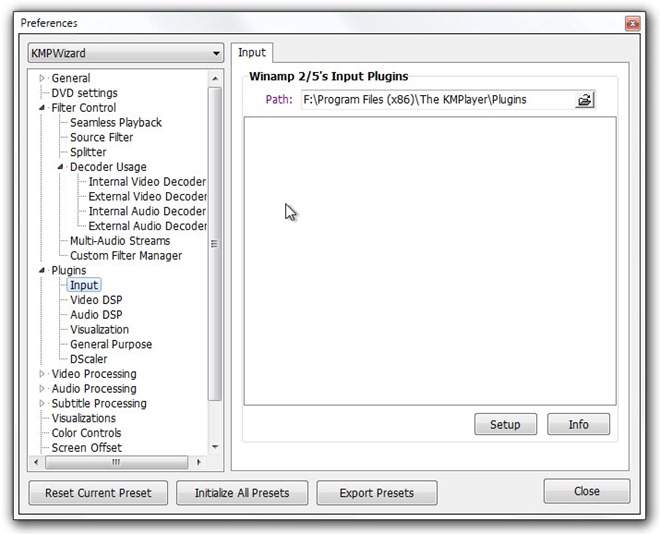
Task: Select the Filter Control tree label
Action: click(x=84, y=108)
